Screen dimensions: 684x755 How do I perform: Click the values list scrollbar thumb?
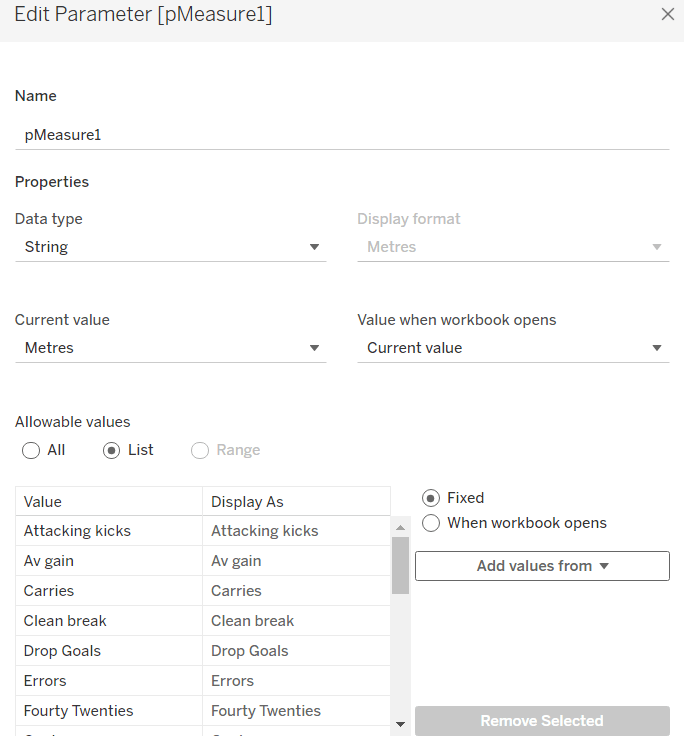click(400, 565)
